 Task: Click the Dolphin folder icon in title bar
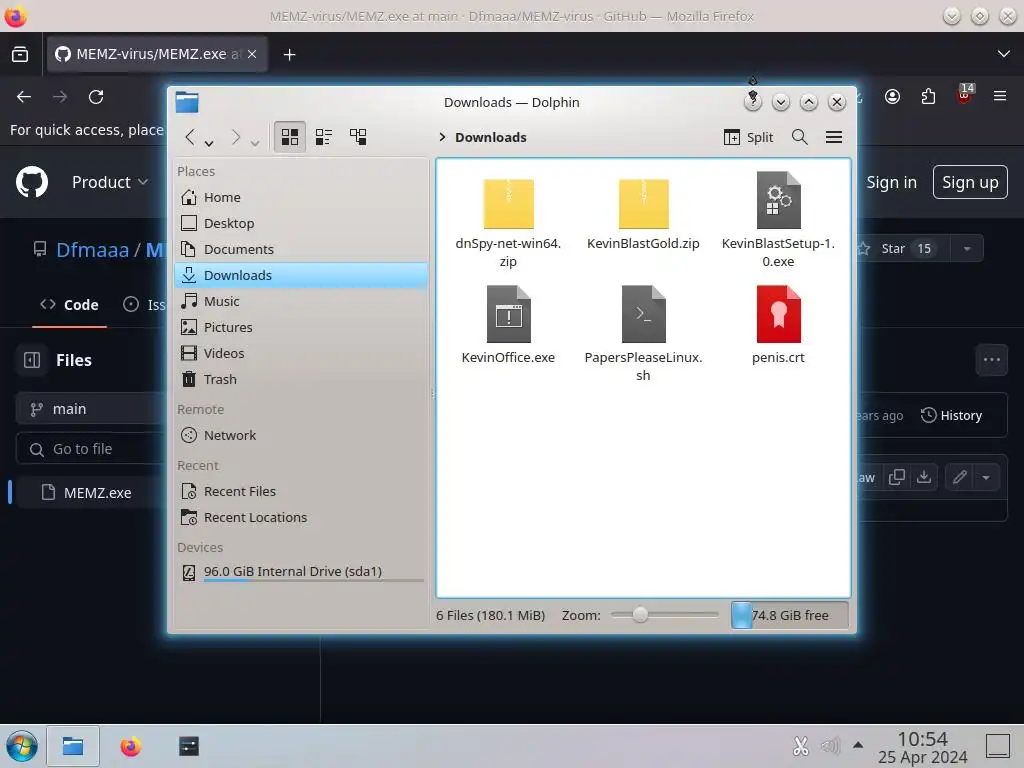(x=187, y=103)
